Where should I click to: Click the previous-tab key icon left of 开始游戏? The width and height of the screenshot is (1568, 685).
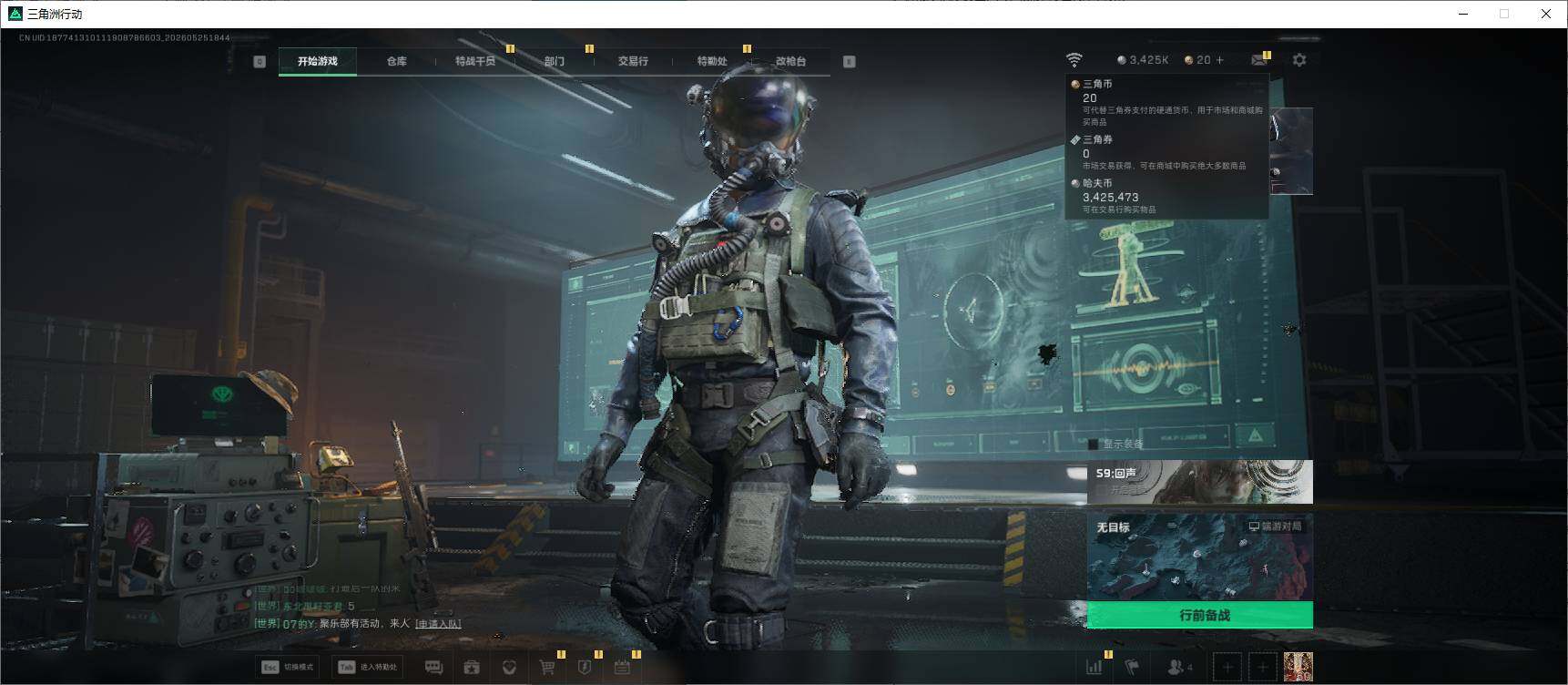(x=260, y=61)
